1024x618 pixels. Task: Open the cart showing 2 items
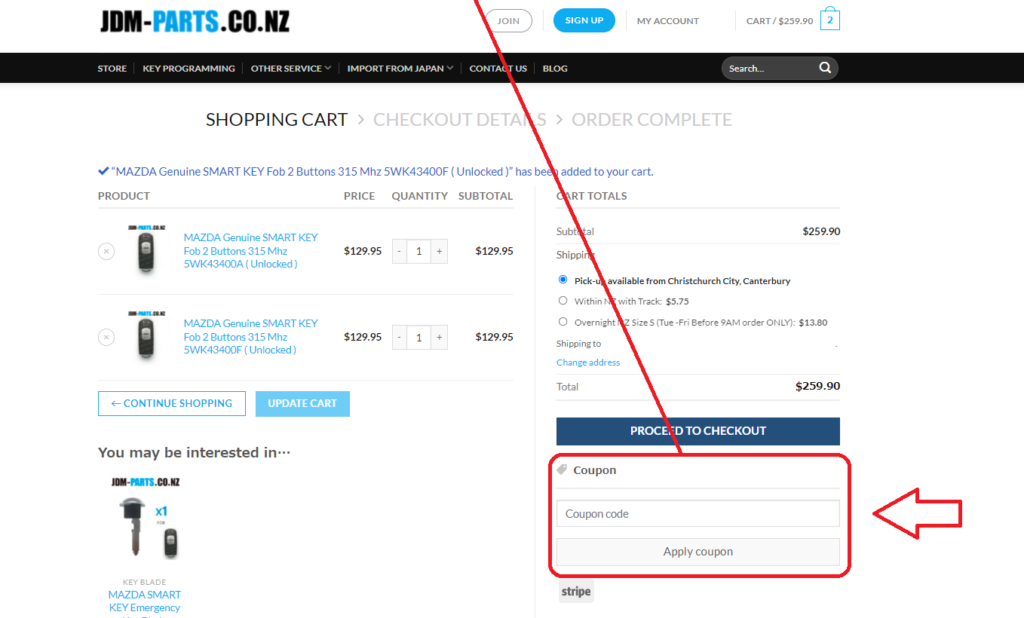(x=828, y=18)
